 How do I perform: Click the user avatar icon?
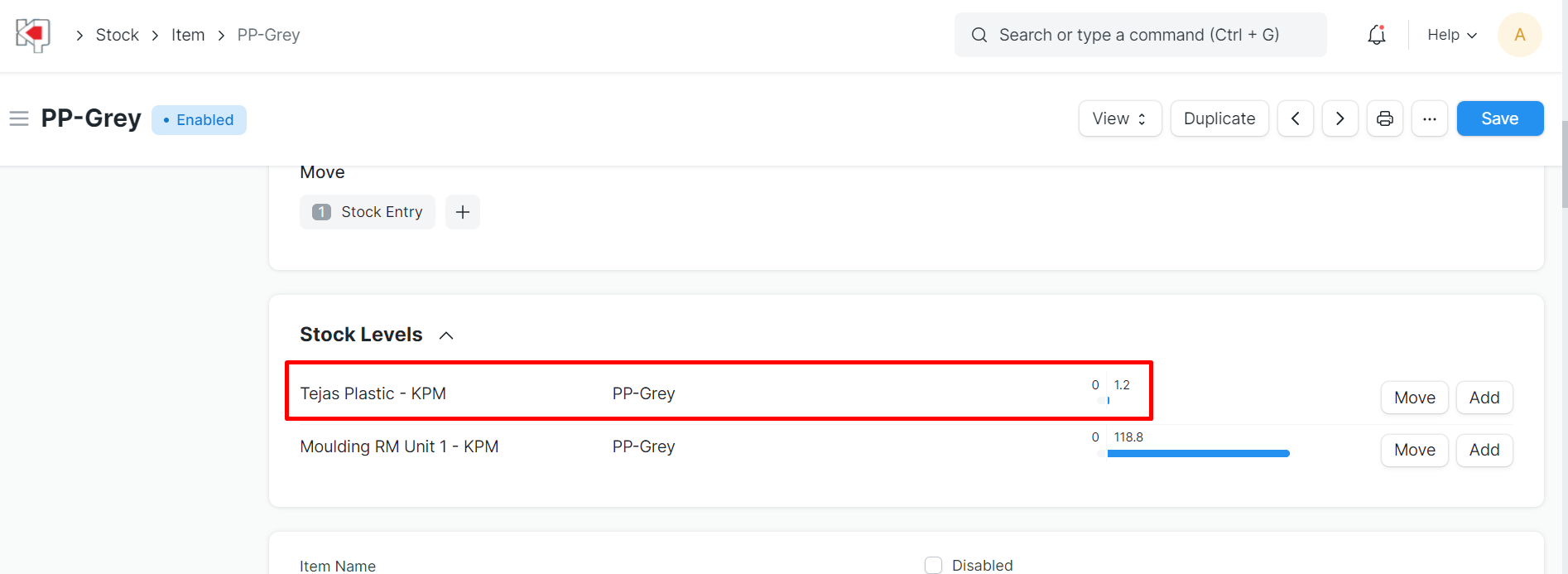1520,35
